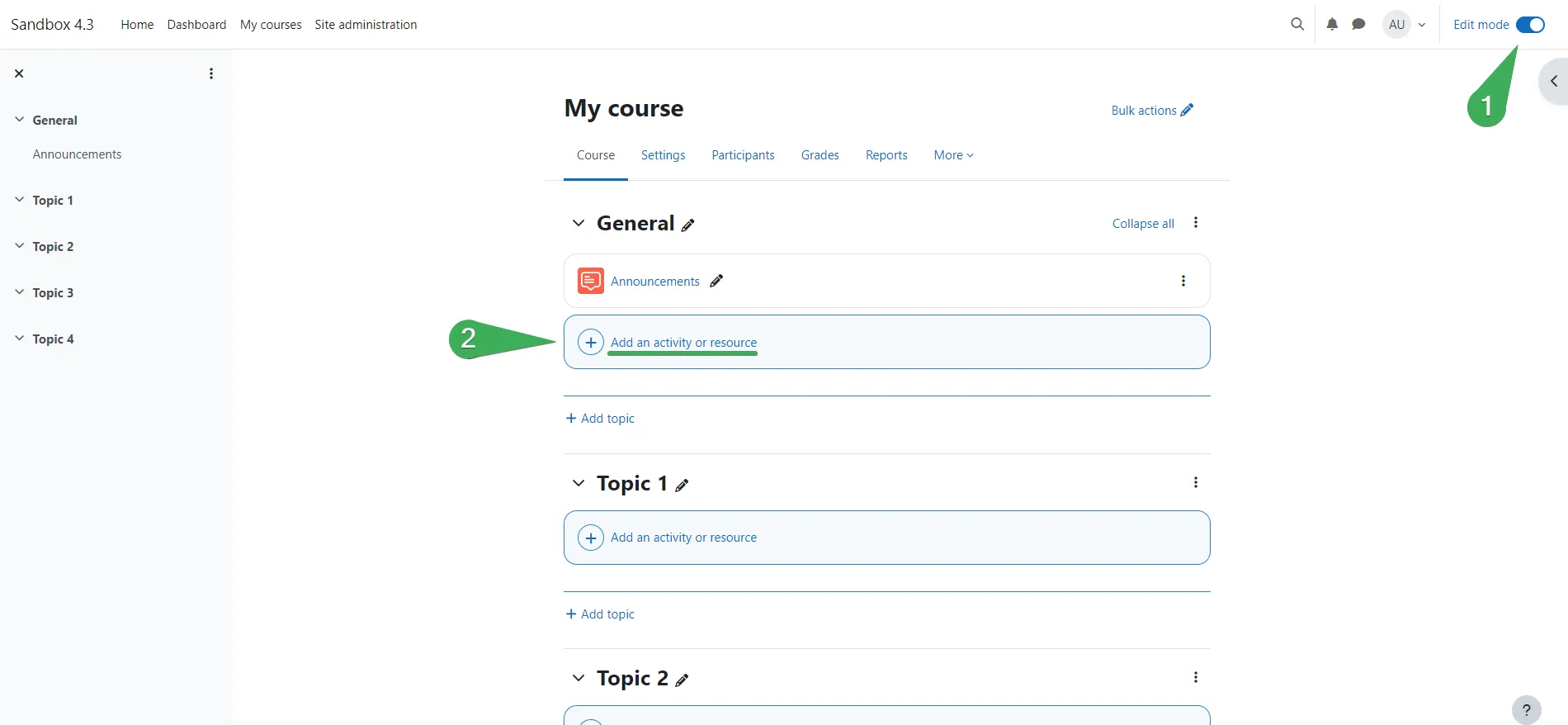
Task: Open course index options kebab menu
Action: click(211, 73)
